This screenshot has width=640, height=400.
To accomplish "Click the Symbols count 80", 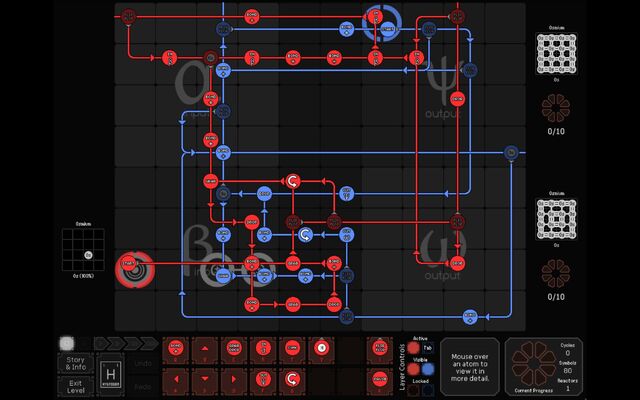I will click(x=568, y=371).
